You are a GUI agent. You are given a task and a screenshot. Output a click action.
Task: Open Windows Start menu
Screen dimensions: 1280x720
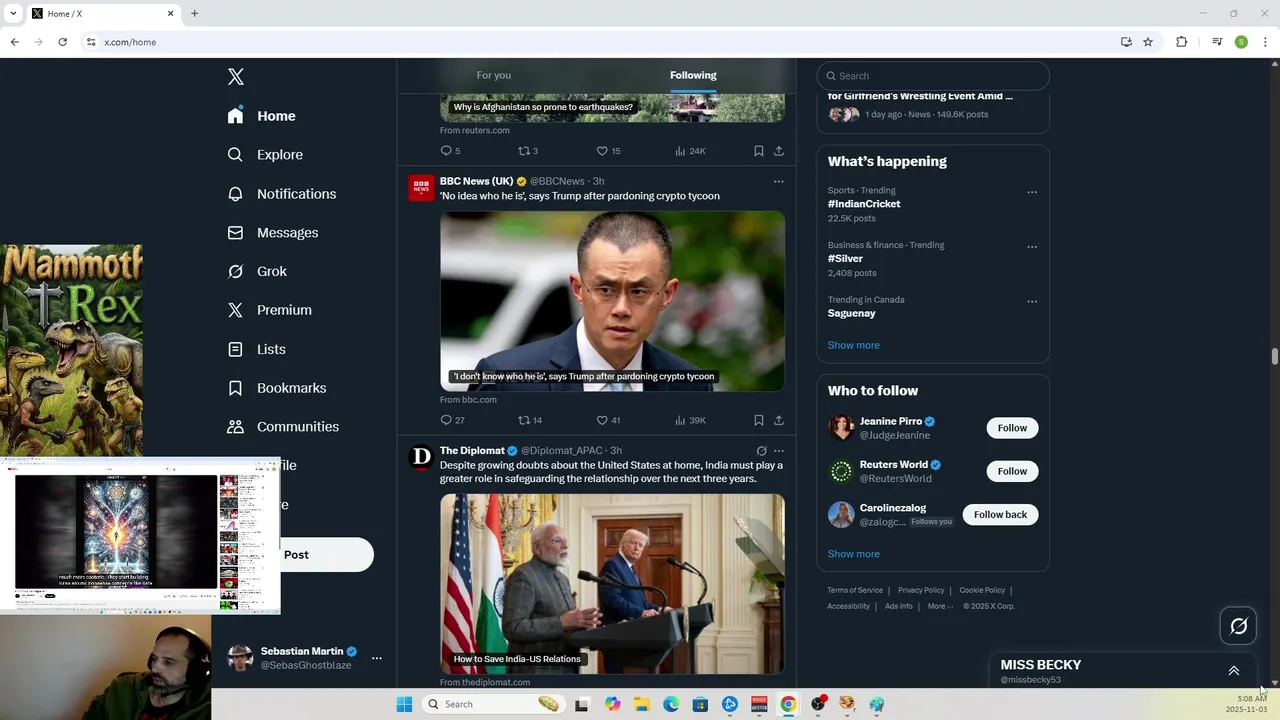(x=404, y=704)
